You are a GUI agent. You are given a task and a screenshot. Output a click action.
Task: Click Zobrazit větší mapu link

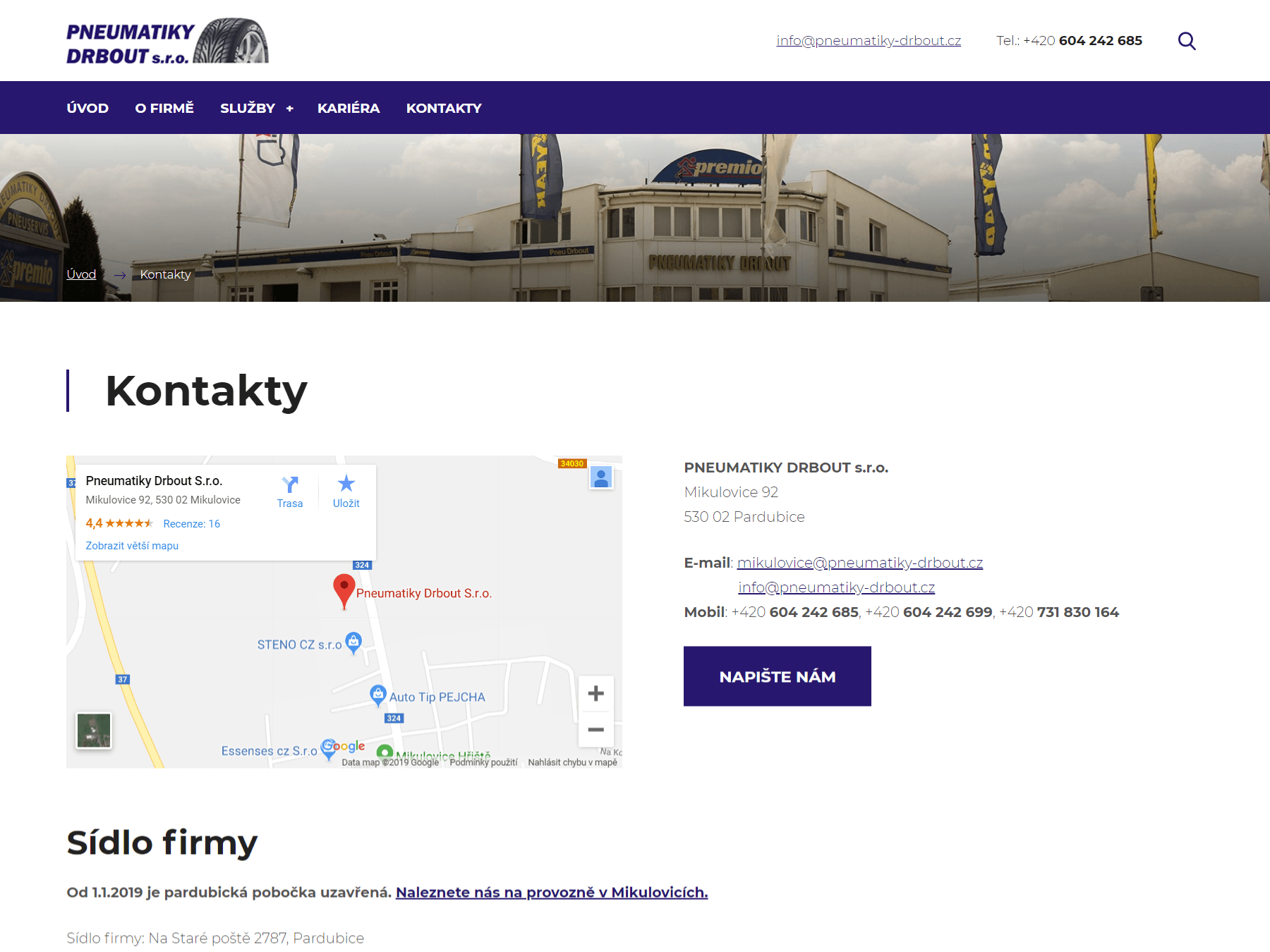[132, 546]
